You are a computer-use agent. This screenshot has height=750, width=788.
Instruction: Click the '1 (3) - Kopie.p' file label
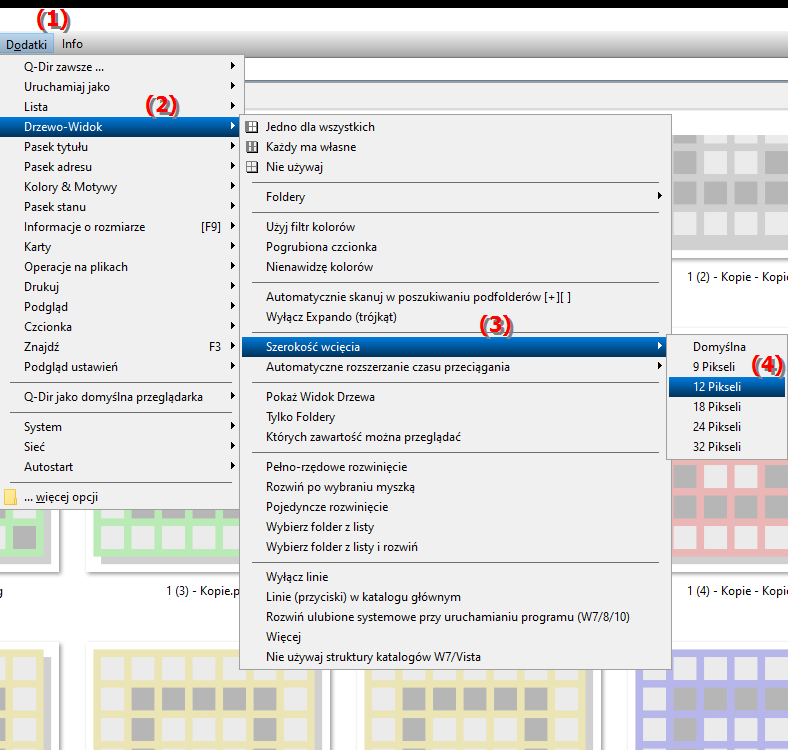click(203, 591)
